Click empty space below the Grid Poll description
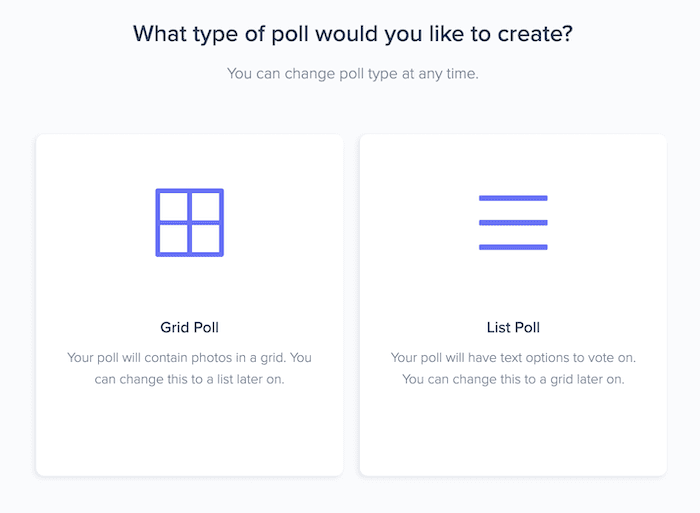 click(x=189, y=431)
